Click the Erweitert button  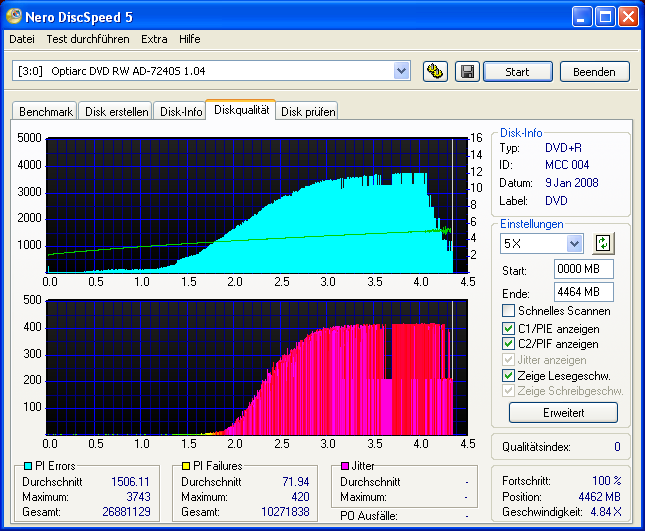pyautogui.click(x=563, y=413)
